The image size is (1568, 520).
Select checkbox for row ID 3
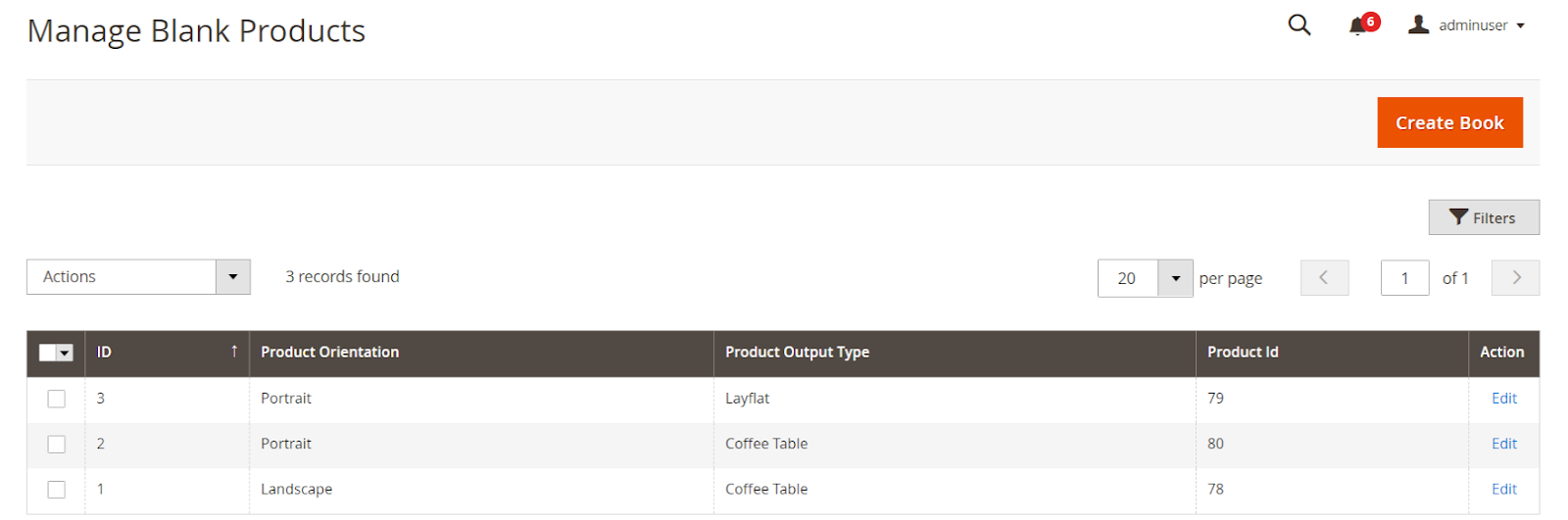tap(57, 399)
